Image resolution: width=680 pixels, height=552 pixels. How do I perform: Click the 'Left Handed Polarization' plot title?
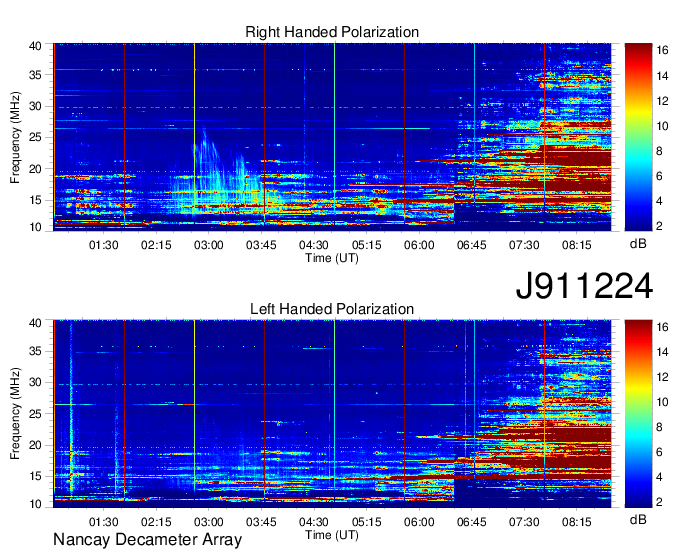pyautogui.click(x=332, y=309)
